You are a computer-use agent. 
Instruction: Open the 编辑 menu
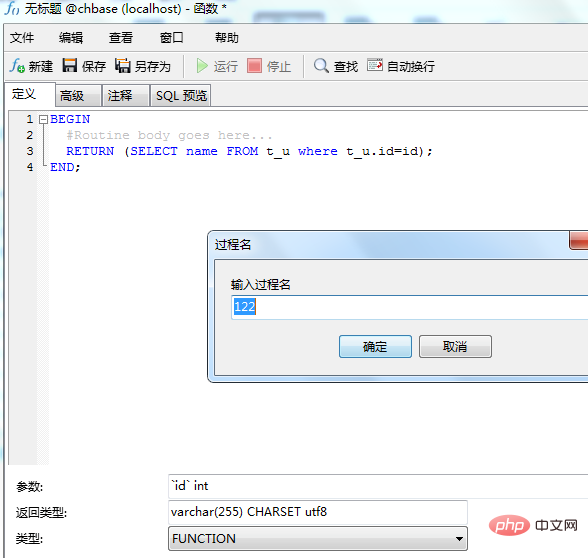pyautogui.click(x=71, y=38)
